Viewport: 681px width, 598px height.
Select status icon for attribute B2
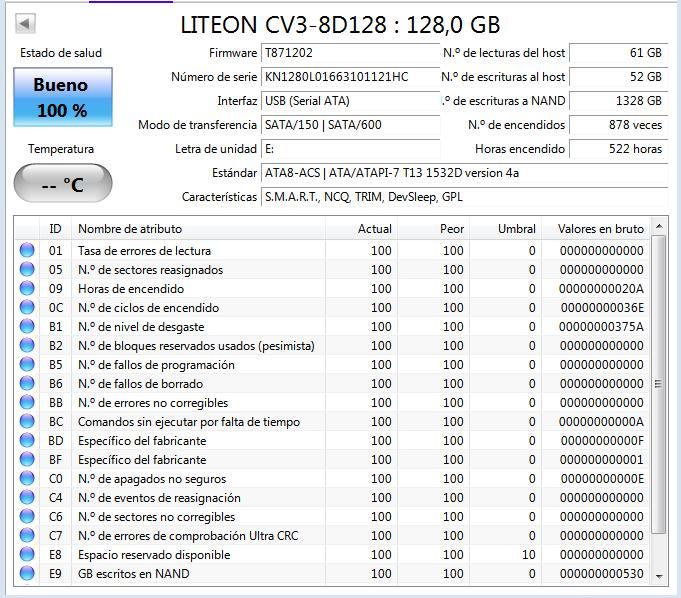click(27, 346)
